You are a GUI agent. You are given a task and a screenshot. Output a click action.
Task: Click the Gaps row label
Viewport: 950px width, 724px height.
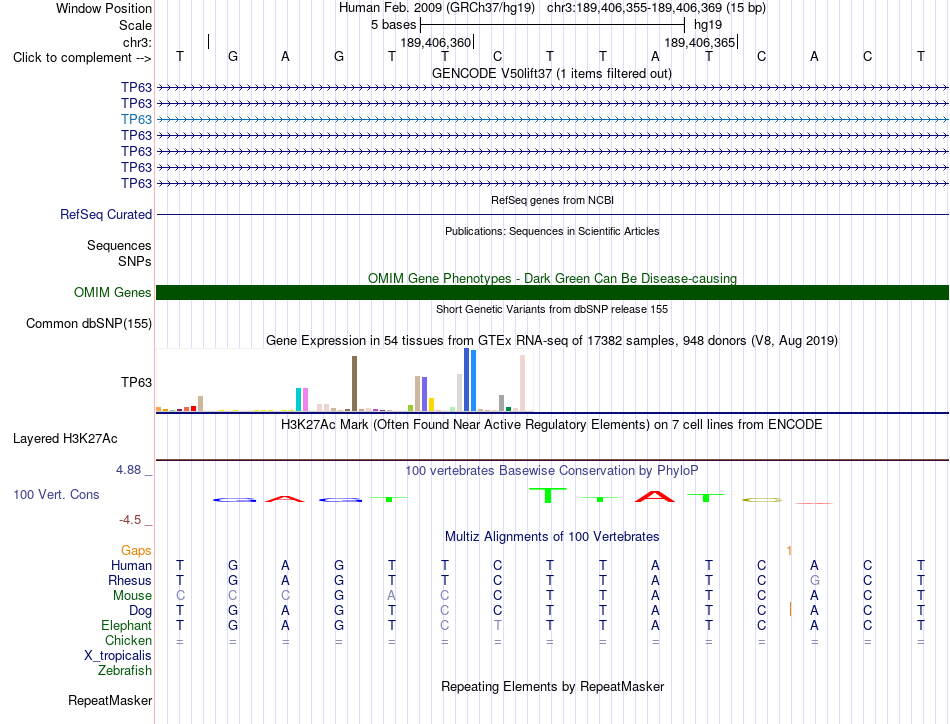click(136, 550)
